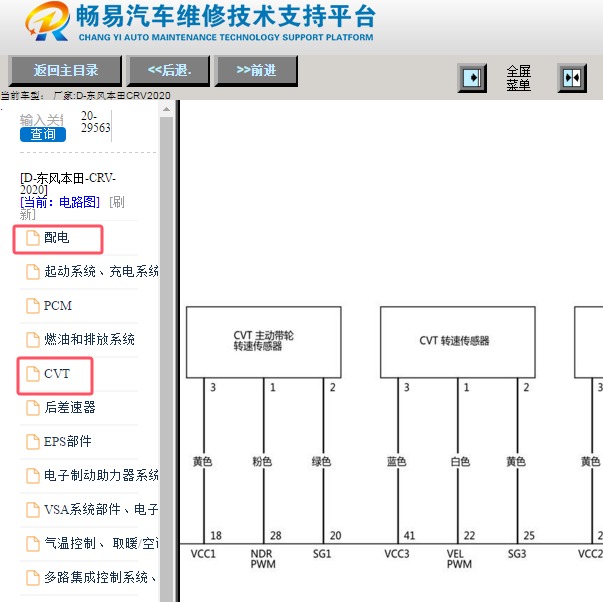Image resolution: width=603 pixels, height=602 pixels.
Task: Click the document icon beside 配电
Action: pyautogui.click(x=33, y=238)
